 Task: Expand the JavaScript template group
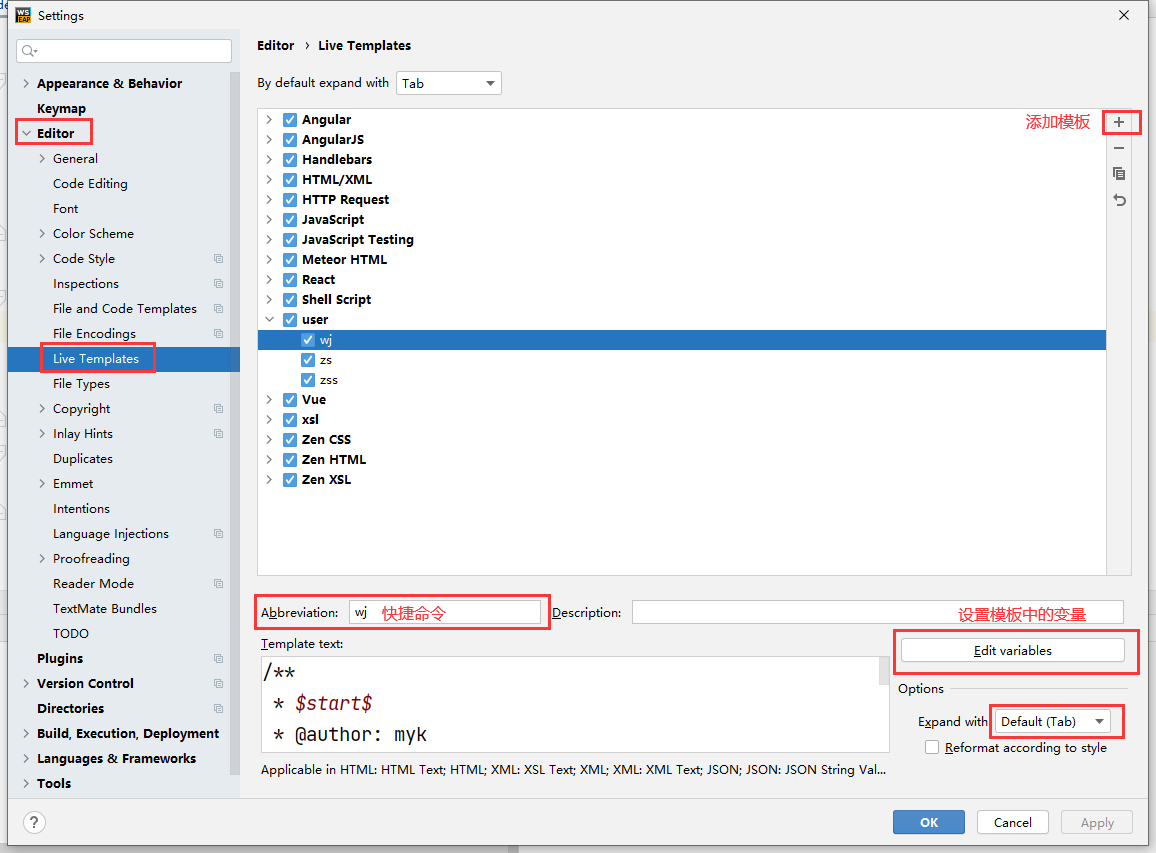(x=269, y=220)
